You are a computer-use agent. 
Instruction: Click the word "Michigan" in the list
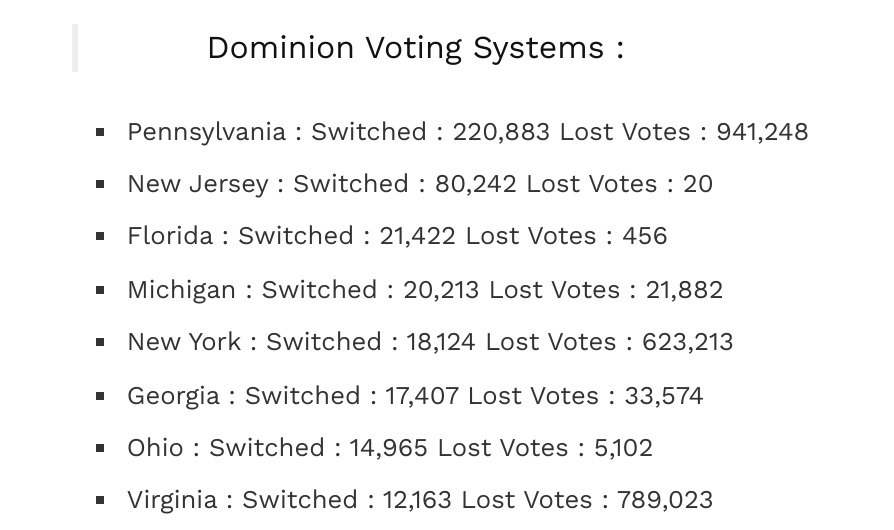(181, 290)
